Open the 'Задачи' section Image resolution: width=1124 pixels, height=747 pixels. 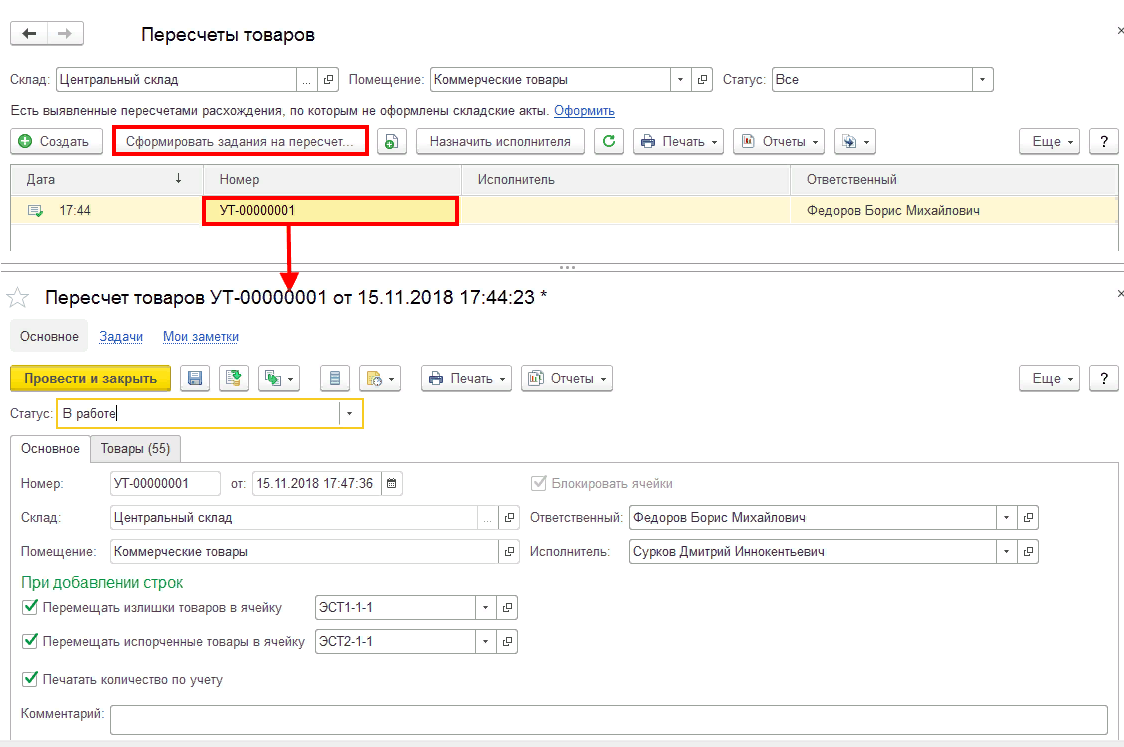coord(120,337)
